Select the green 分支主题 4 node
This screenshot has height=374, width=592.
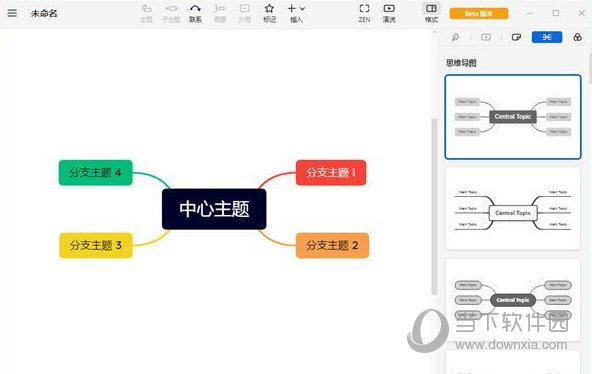click(96, 172)
